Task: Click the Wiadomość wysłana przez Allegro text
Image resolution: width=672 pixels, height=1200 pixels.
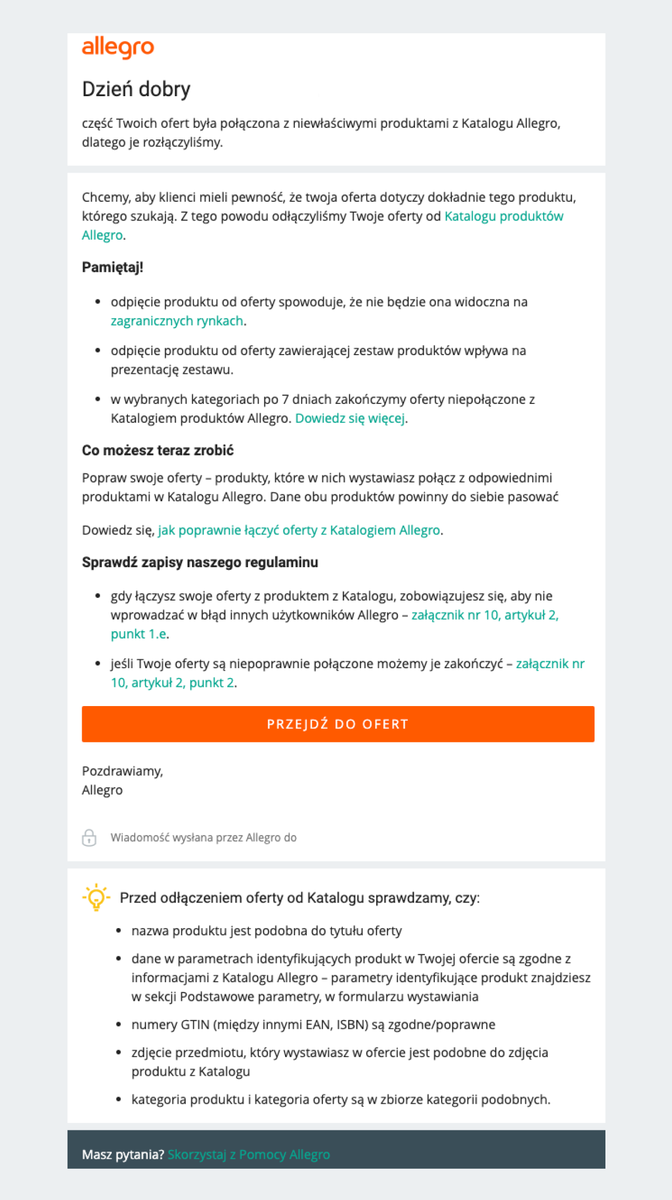Action: coord(203,838)
